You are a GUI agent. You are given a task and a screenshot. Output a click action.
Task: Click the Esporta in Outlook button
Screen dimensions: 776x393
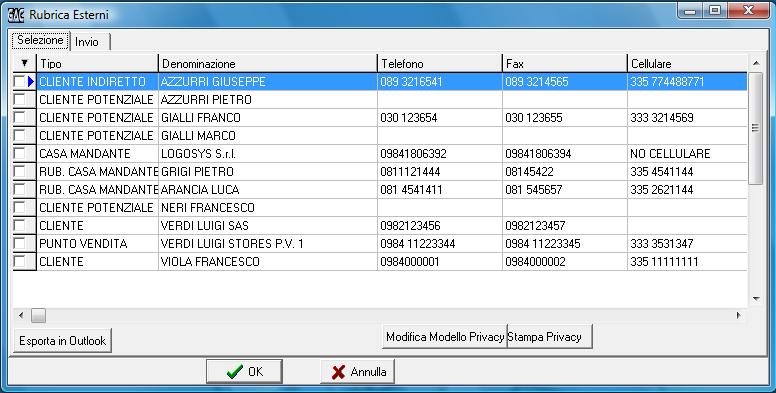(62, 341)
